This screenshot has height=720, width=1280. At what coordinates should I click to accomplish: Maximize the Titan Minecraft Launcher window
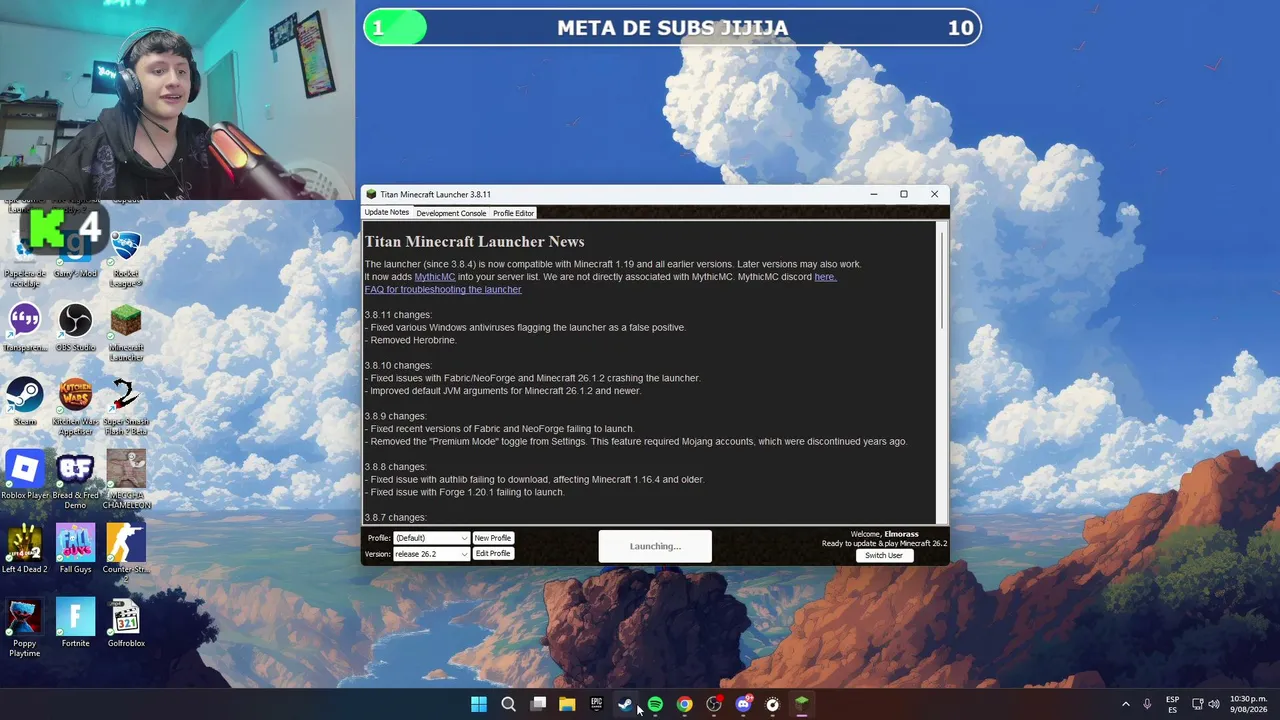point(904,194)
